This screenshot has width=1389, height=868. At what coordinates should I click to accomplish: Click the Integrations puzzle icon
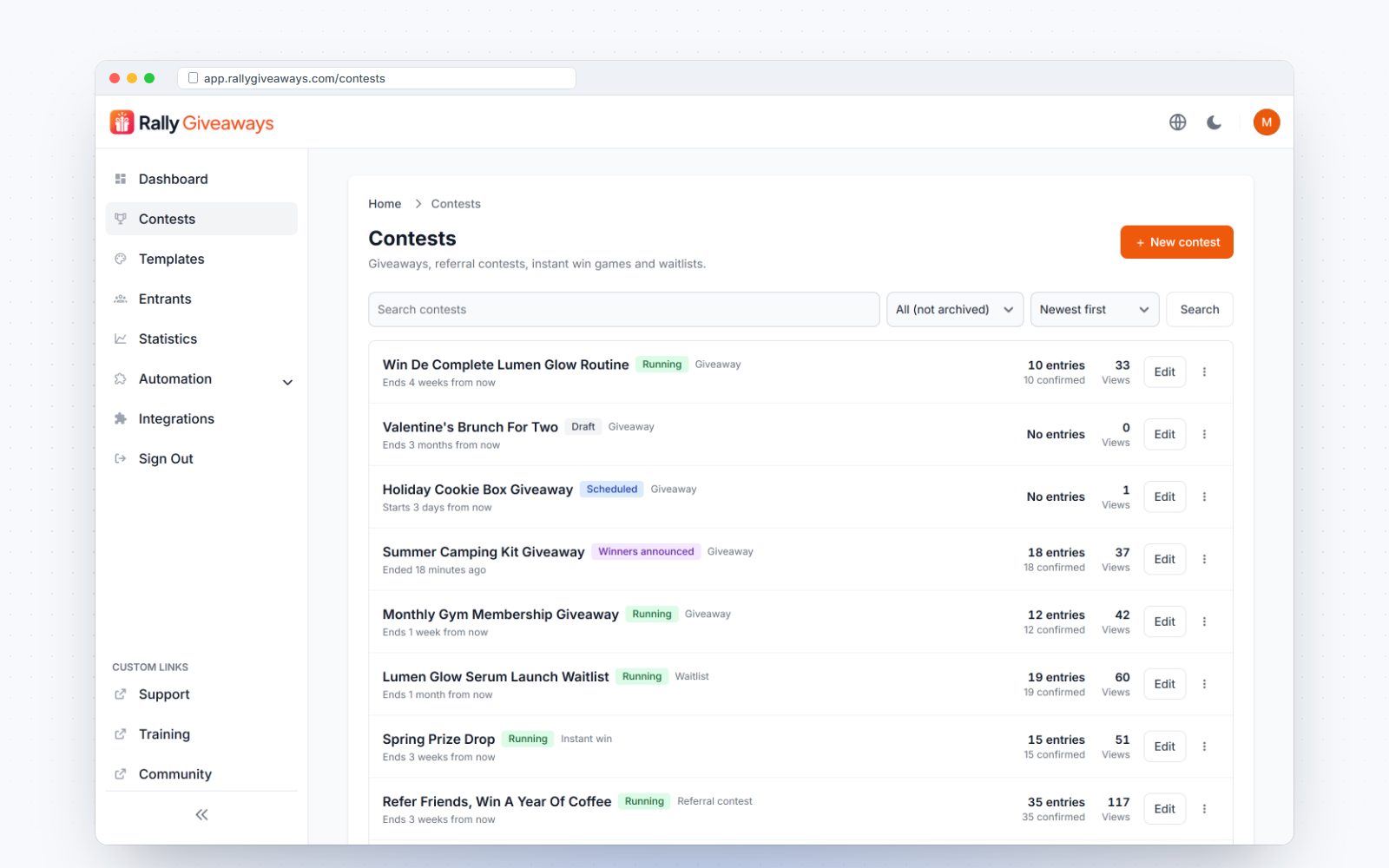coord(121,418)
